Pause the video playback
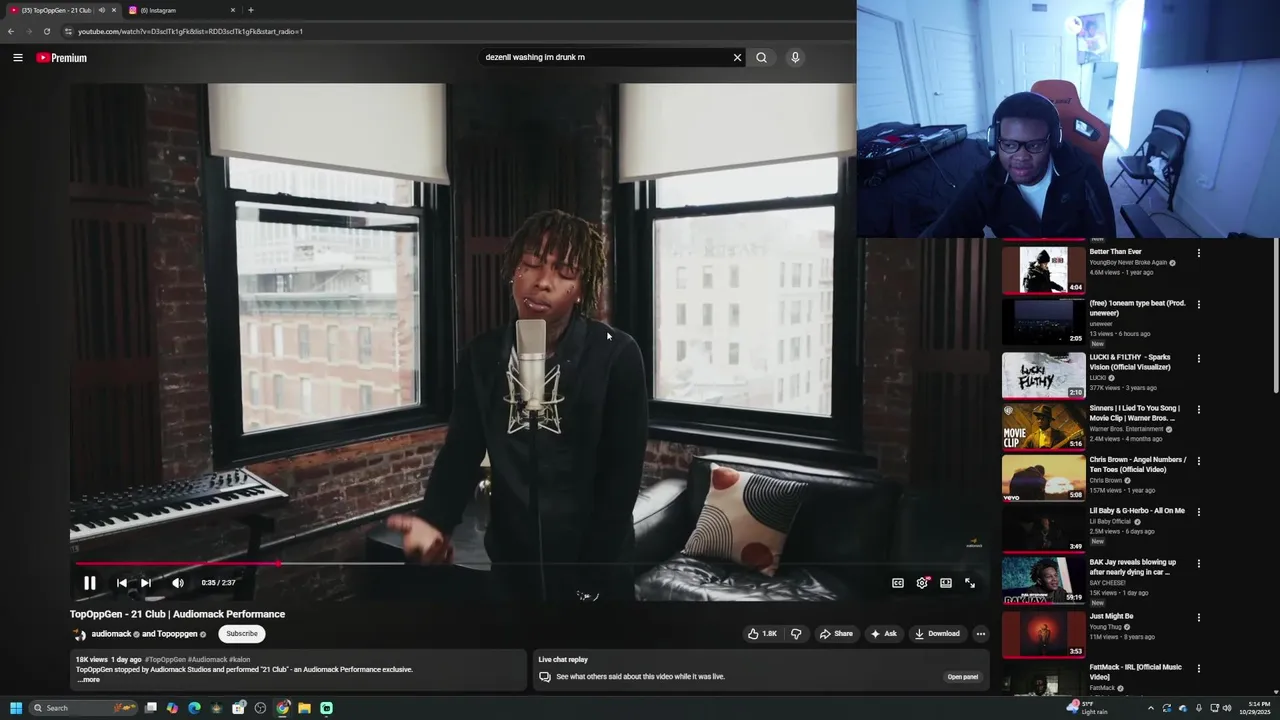 coord(90,583)
